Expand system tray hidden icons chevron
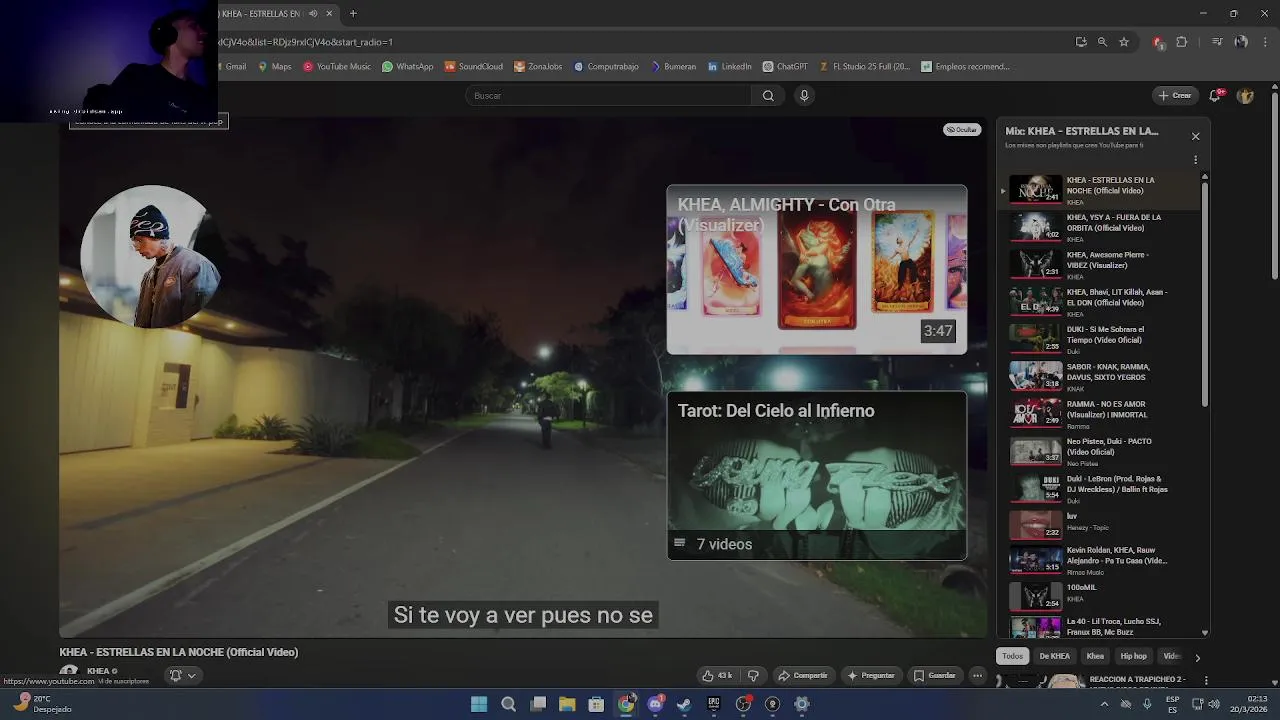The image size is (1280, 720). [1104, 704]
